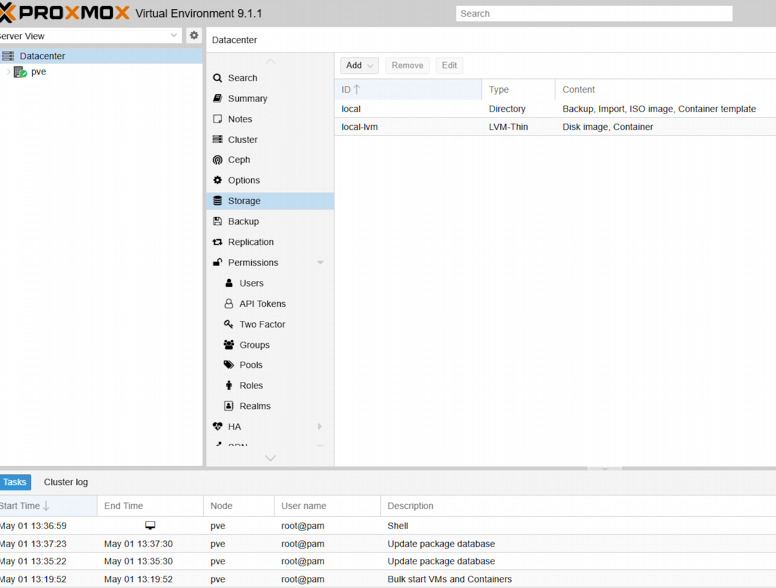Select the local-lvm storage row
Image resolution: width=776 pixels, height=588 pixels.
coord(555,127)
